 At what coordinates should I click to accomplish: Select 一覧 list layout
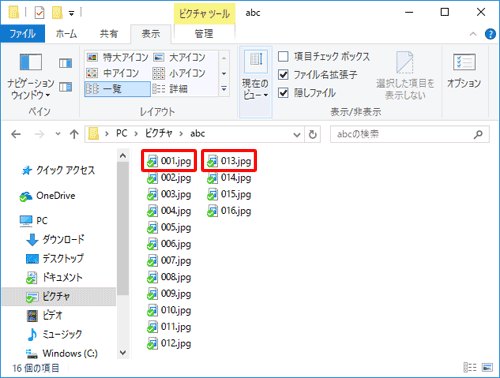[117, 89]
